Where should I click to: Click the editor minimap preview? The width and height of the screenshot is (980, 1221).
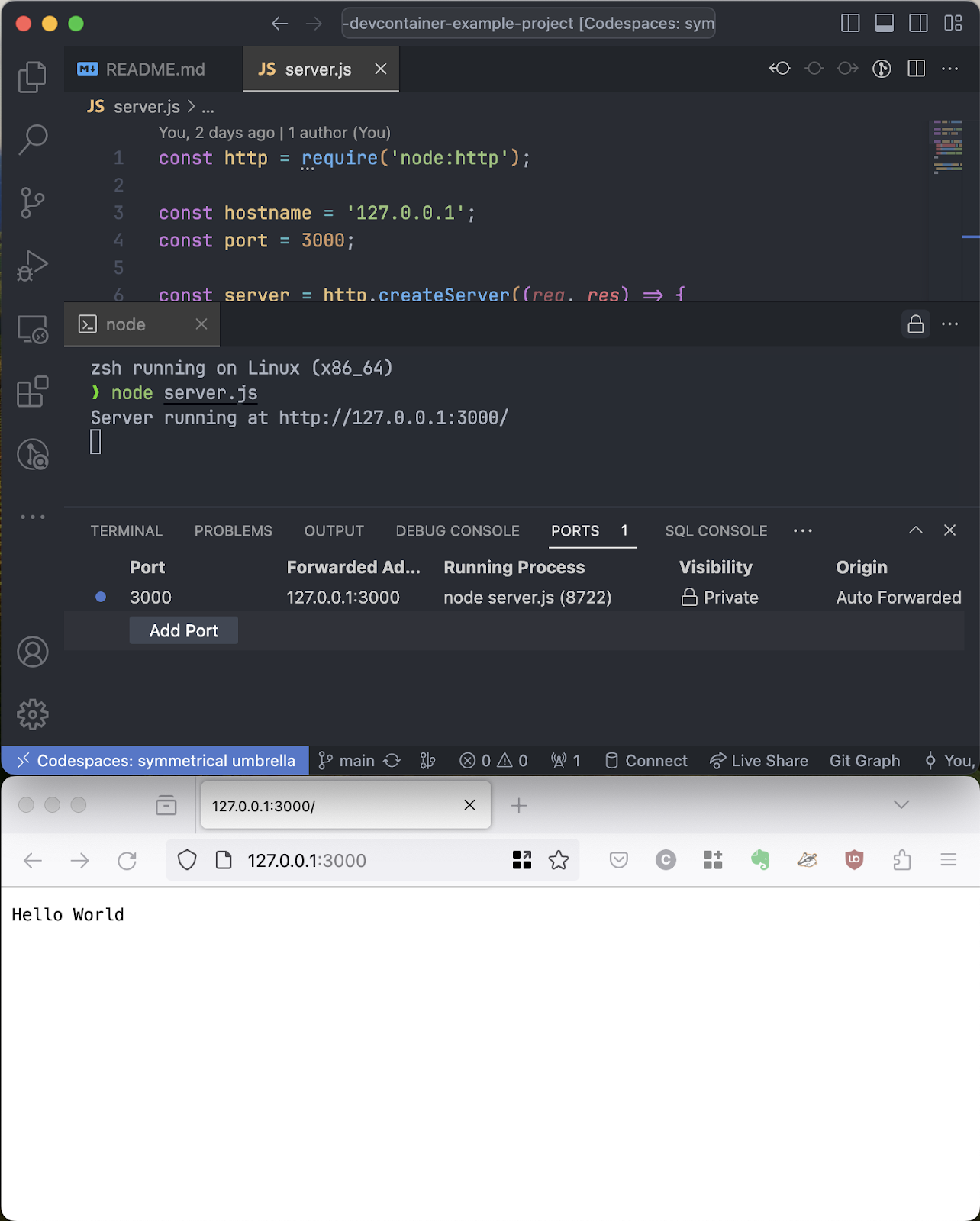(947, 147)
